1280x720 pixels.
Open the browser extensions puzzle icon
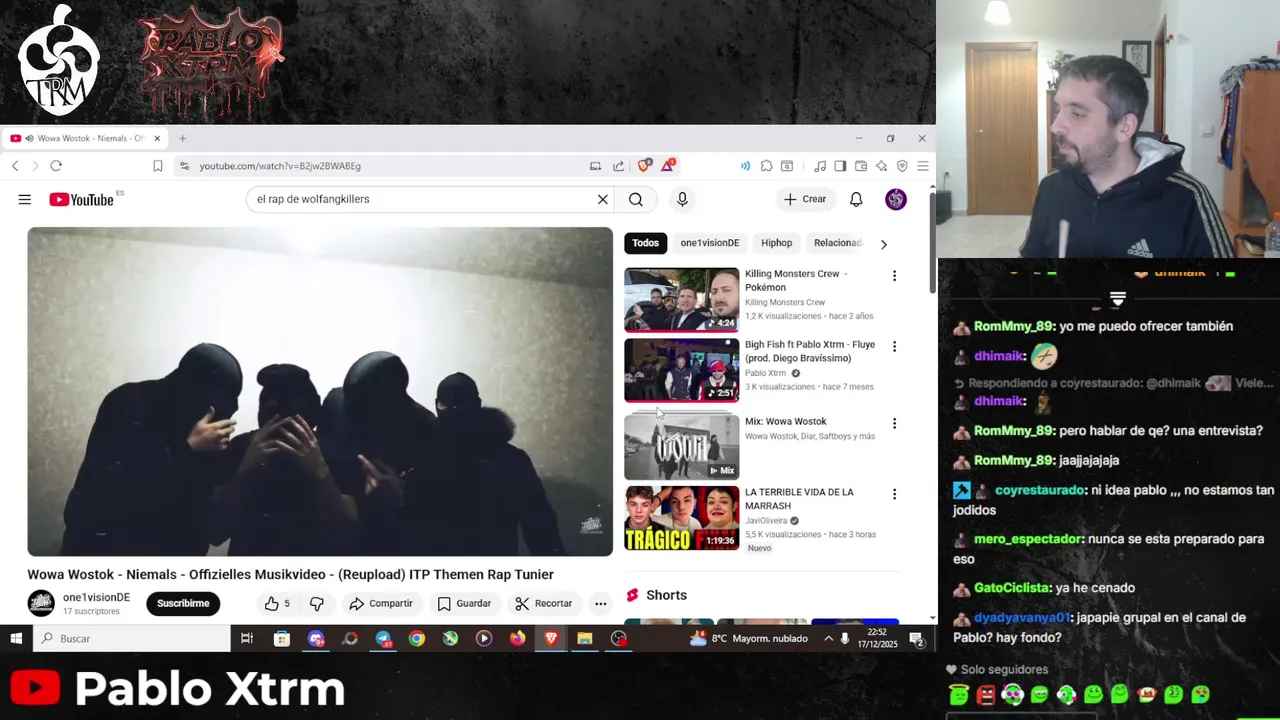[766, 166]
